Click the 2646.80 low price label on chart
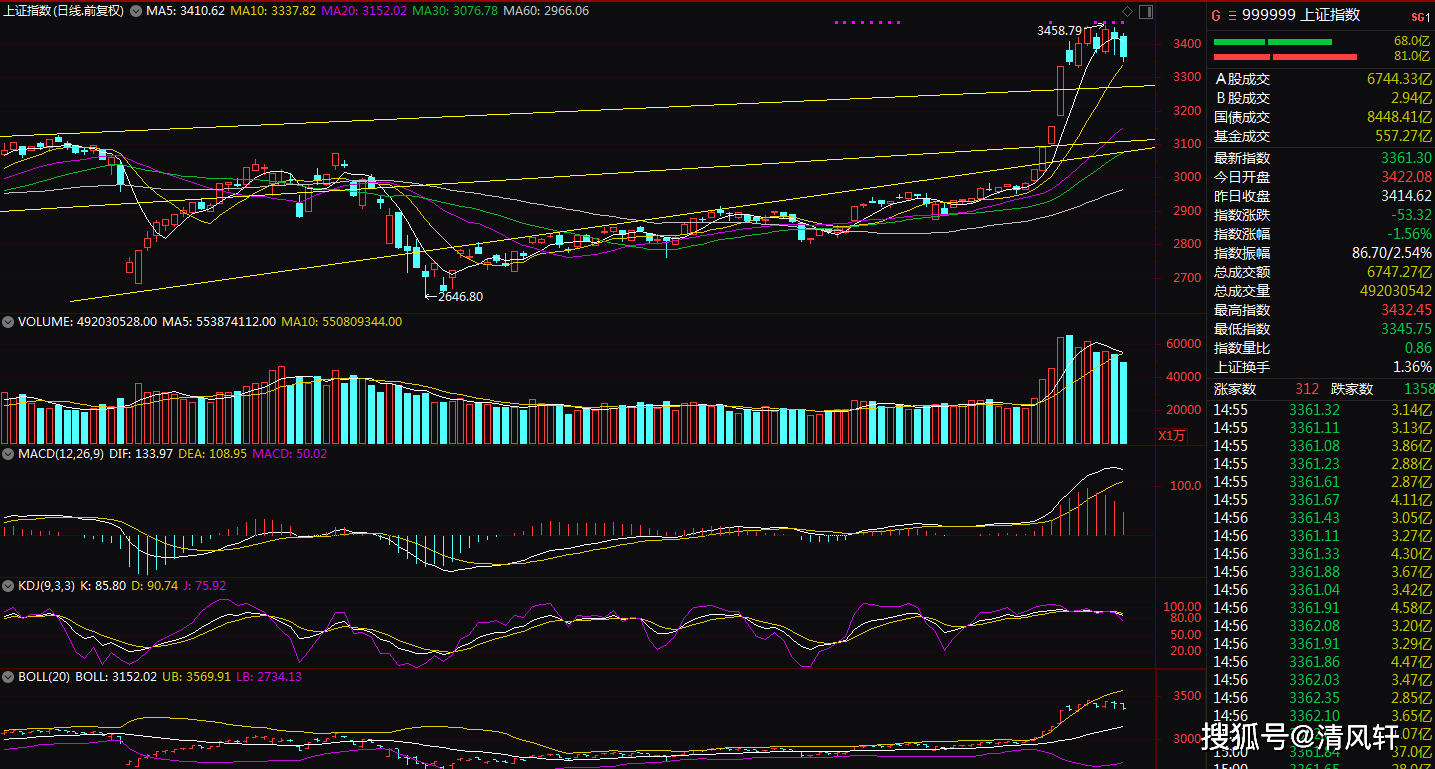The height and width of the screenshot is (769, 1435). point(461,297)
